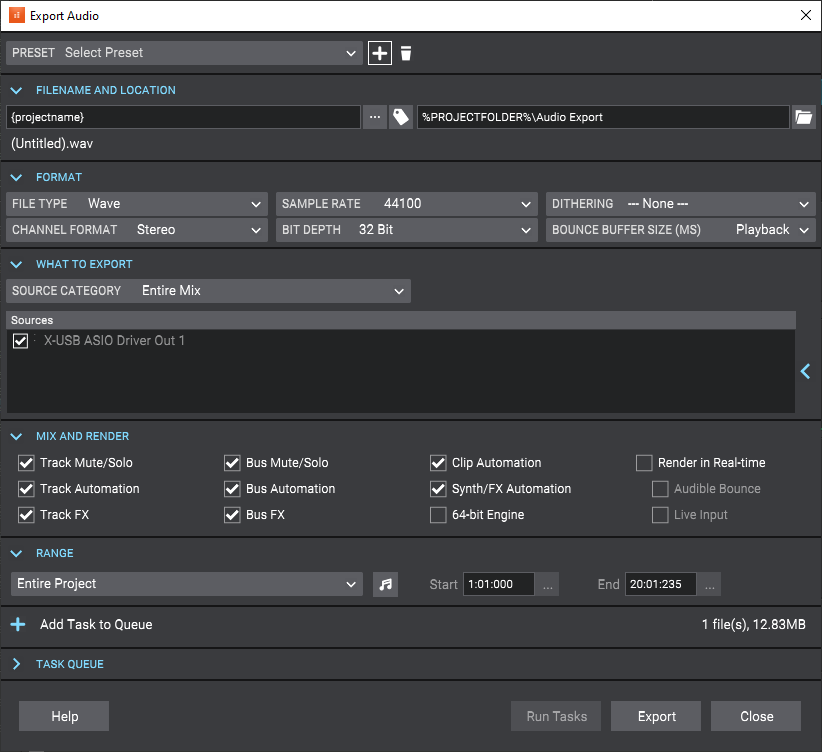
Task: Toggle Render in Real-time checkbox
Action: (644, 463)
